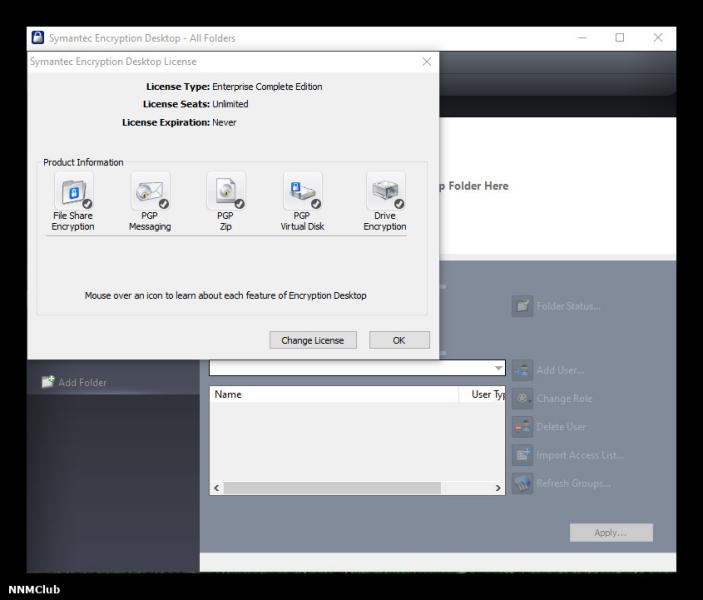Click the Change Role icon

522,398
